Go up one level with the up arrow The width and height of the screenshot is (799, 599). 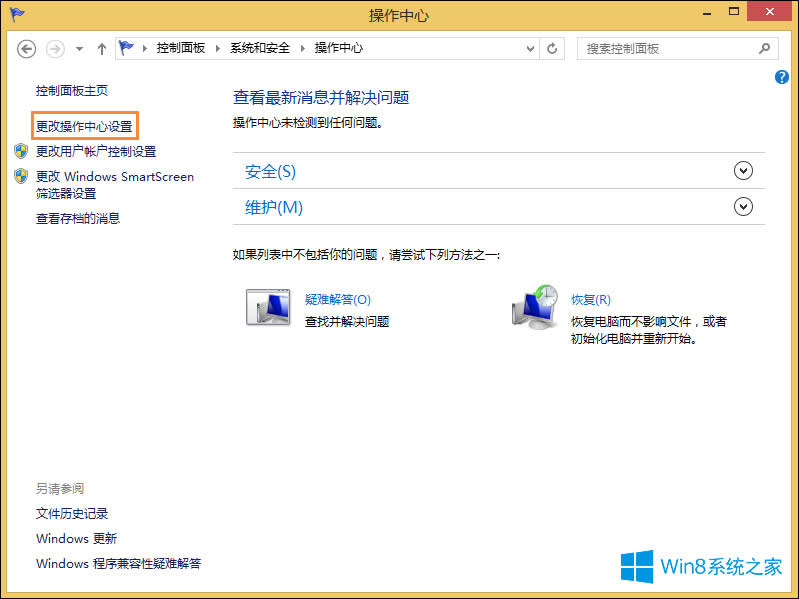102,49
